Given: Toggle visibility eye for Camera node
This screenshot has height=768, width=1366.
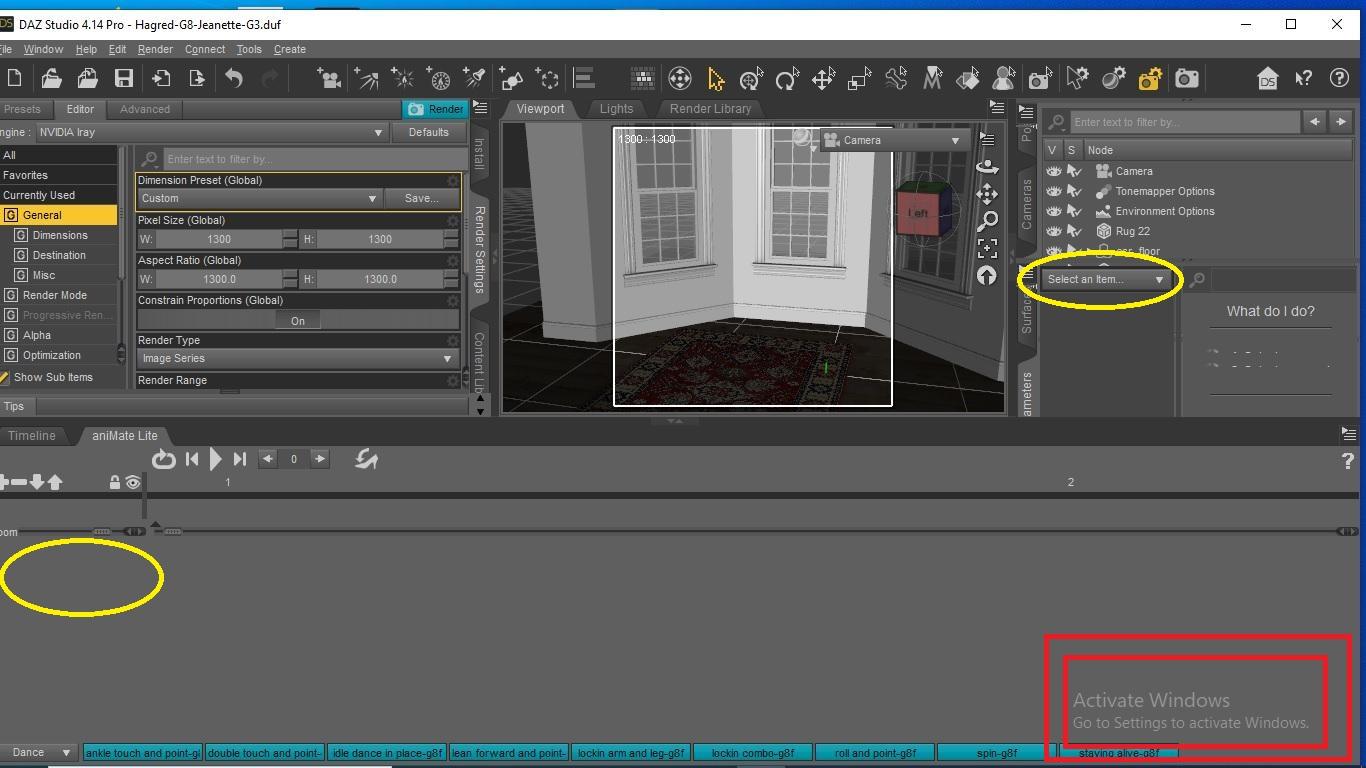Looking at the screenshot, I should (x=1053, y=171).
